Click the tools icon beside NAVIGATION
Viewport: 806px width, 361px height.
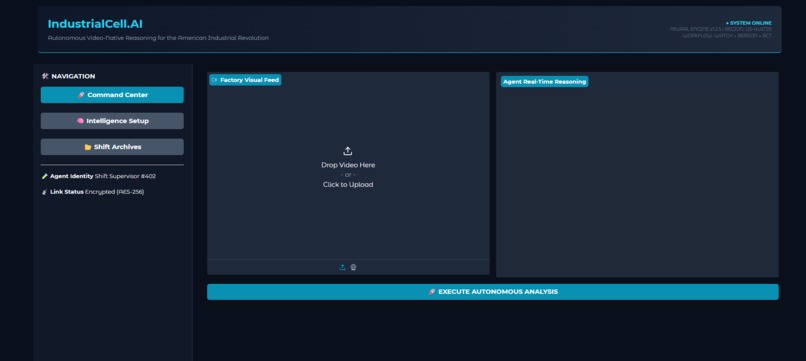click(45, 76)
